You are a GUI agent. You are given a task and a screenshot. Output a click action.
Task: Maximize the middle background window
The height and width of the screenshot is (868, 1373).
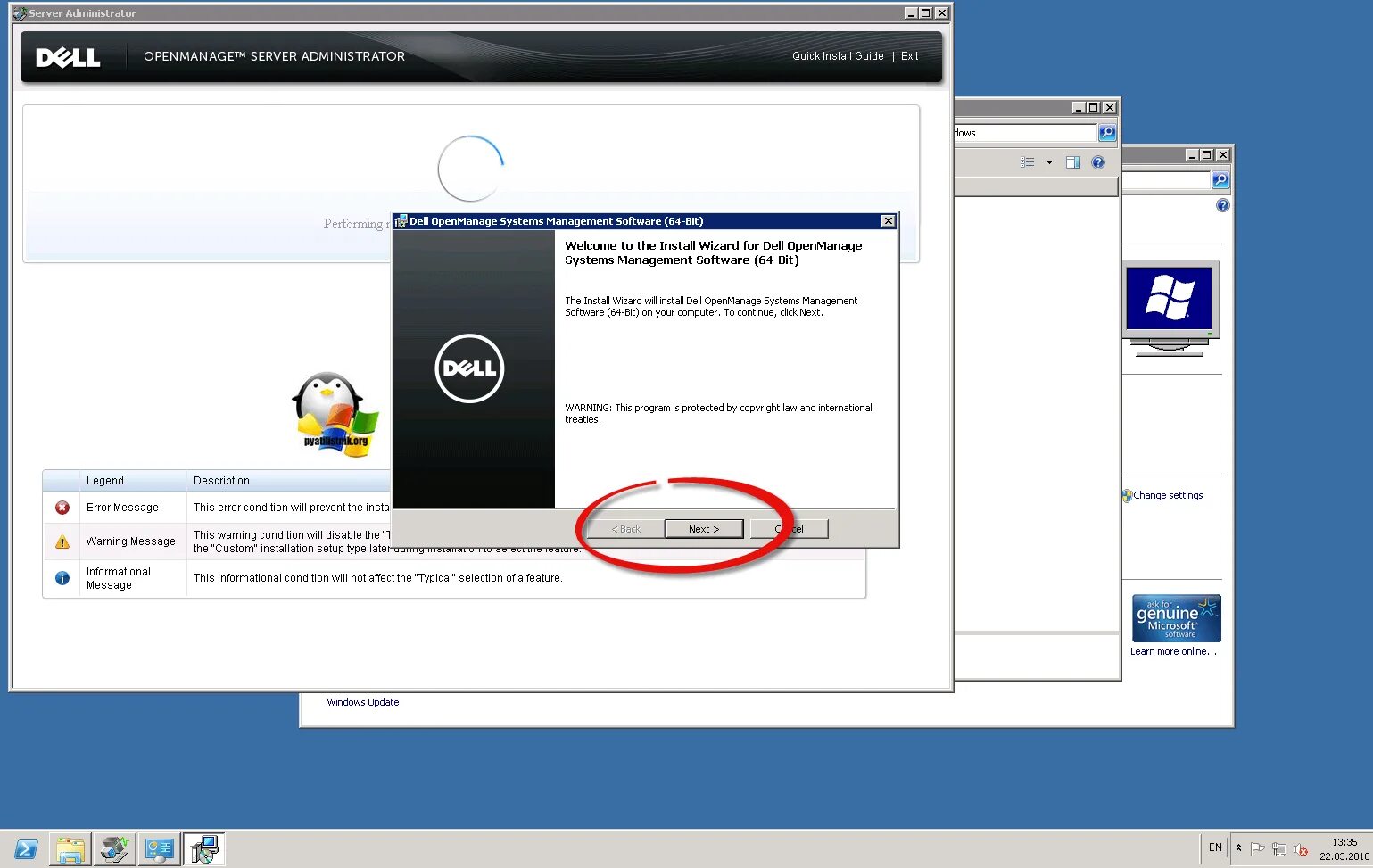1094,108
